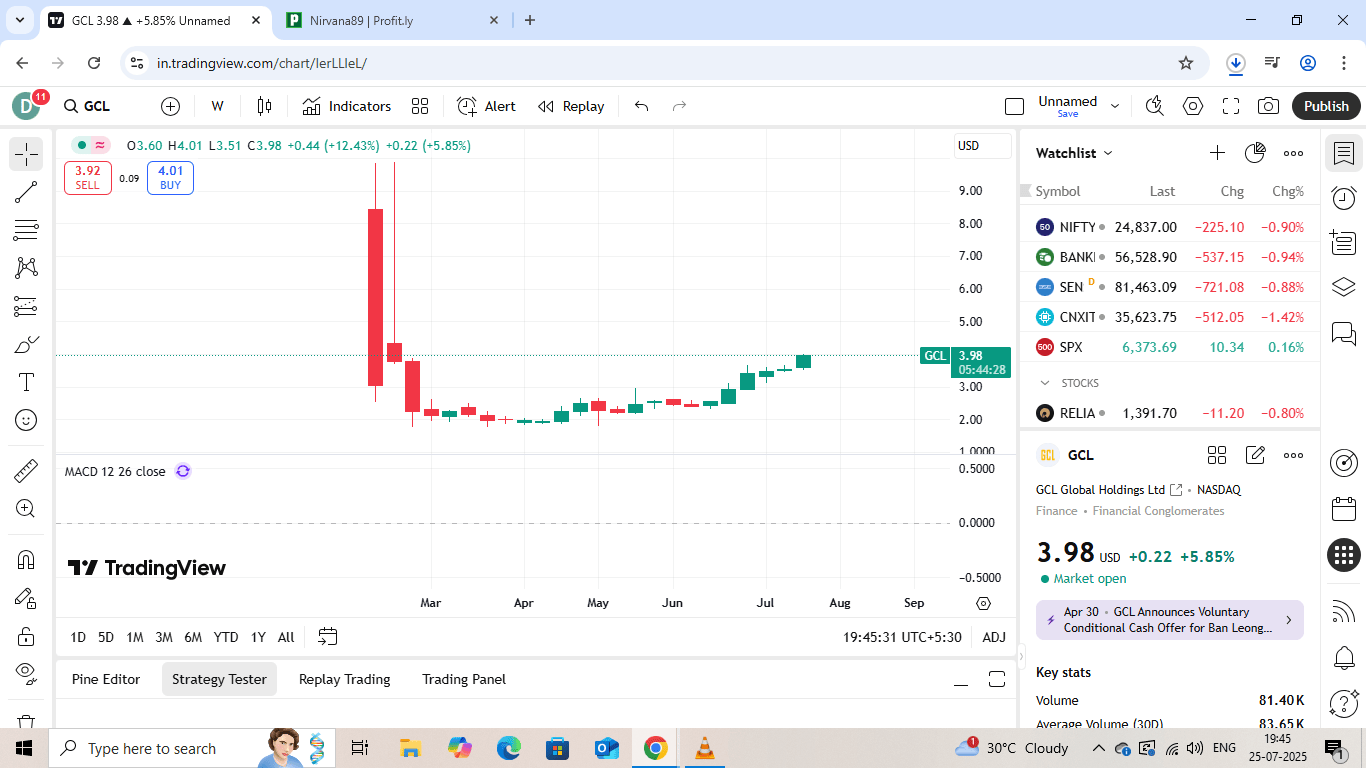Open watchlist more options menu
This screenshot has height=768, width=1366.
(1293, 153)
